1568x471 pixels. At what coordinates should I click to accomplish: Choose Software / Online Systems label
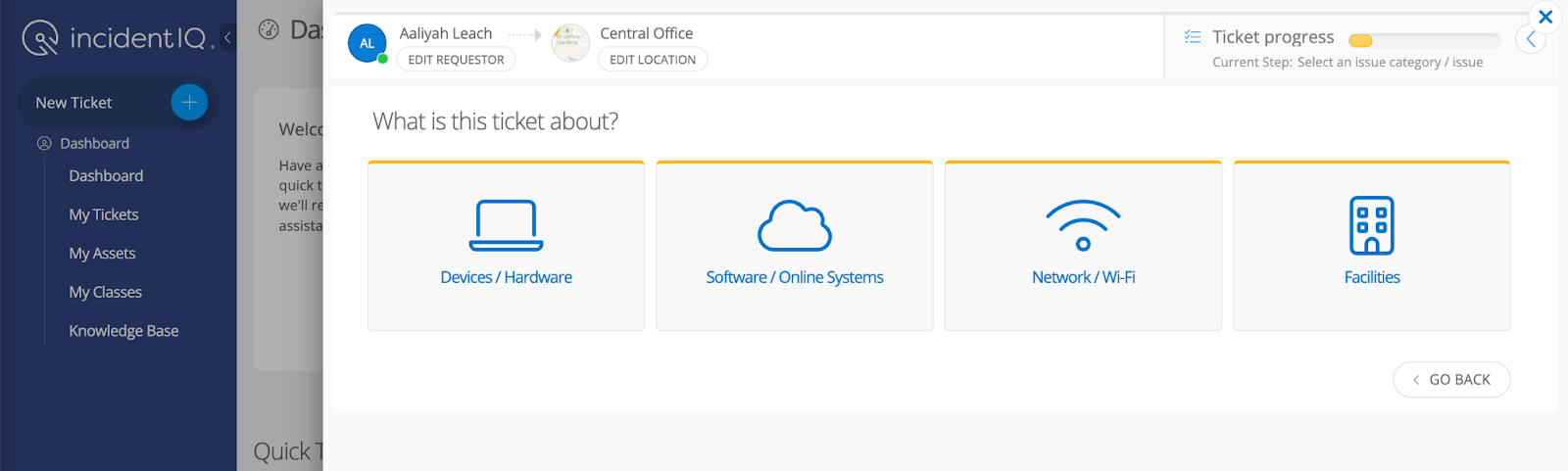(795, 278)
